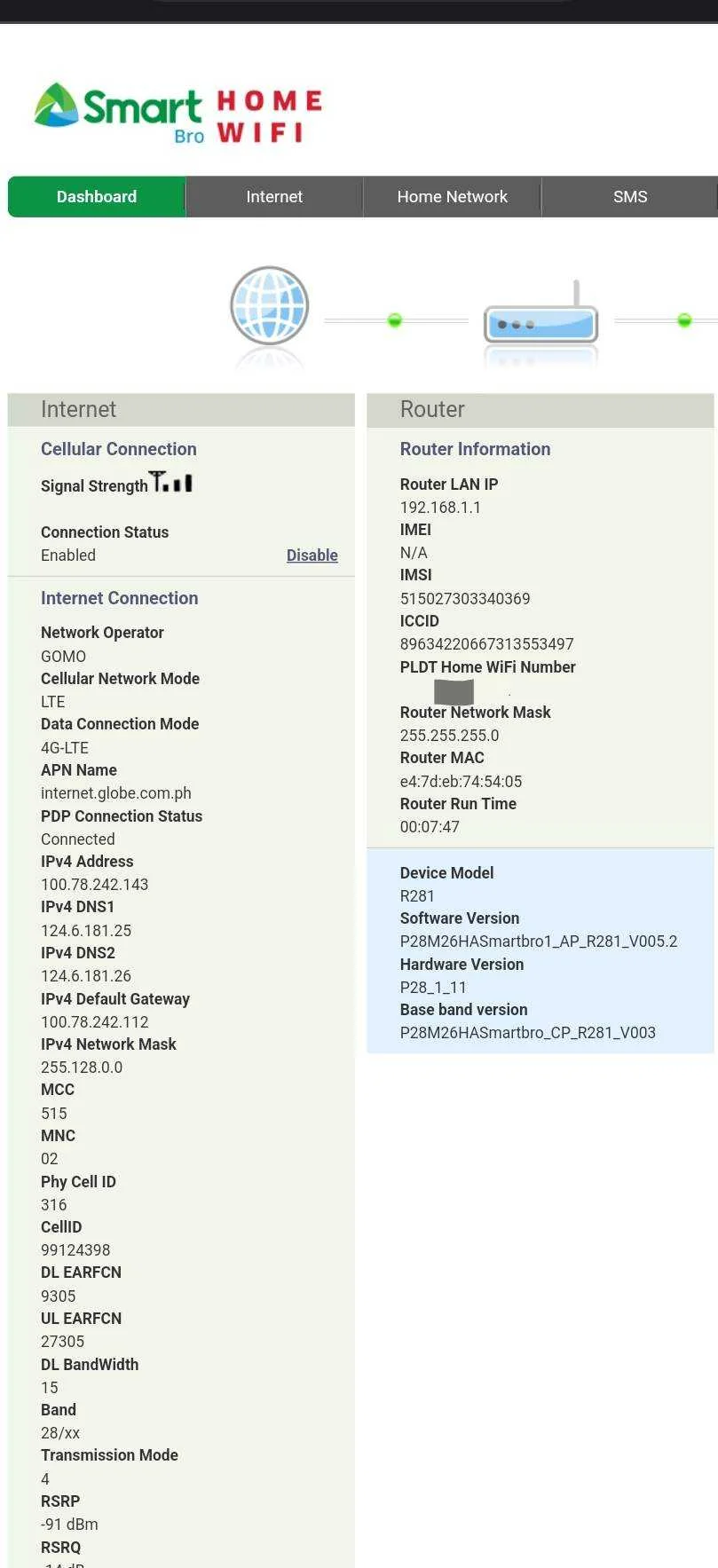Click PLDT Home WiFi Number label
Image resolution: width=718 pixels, height=1568 pixels.
pyautogui.click(x=487, y=667)
